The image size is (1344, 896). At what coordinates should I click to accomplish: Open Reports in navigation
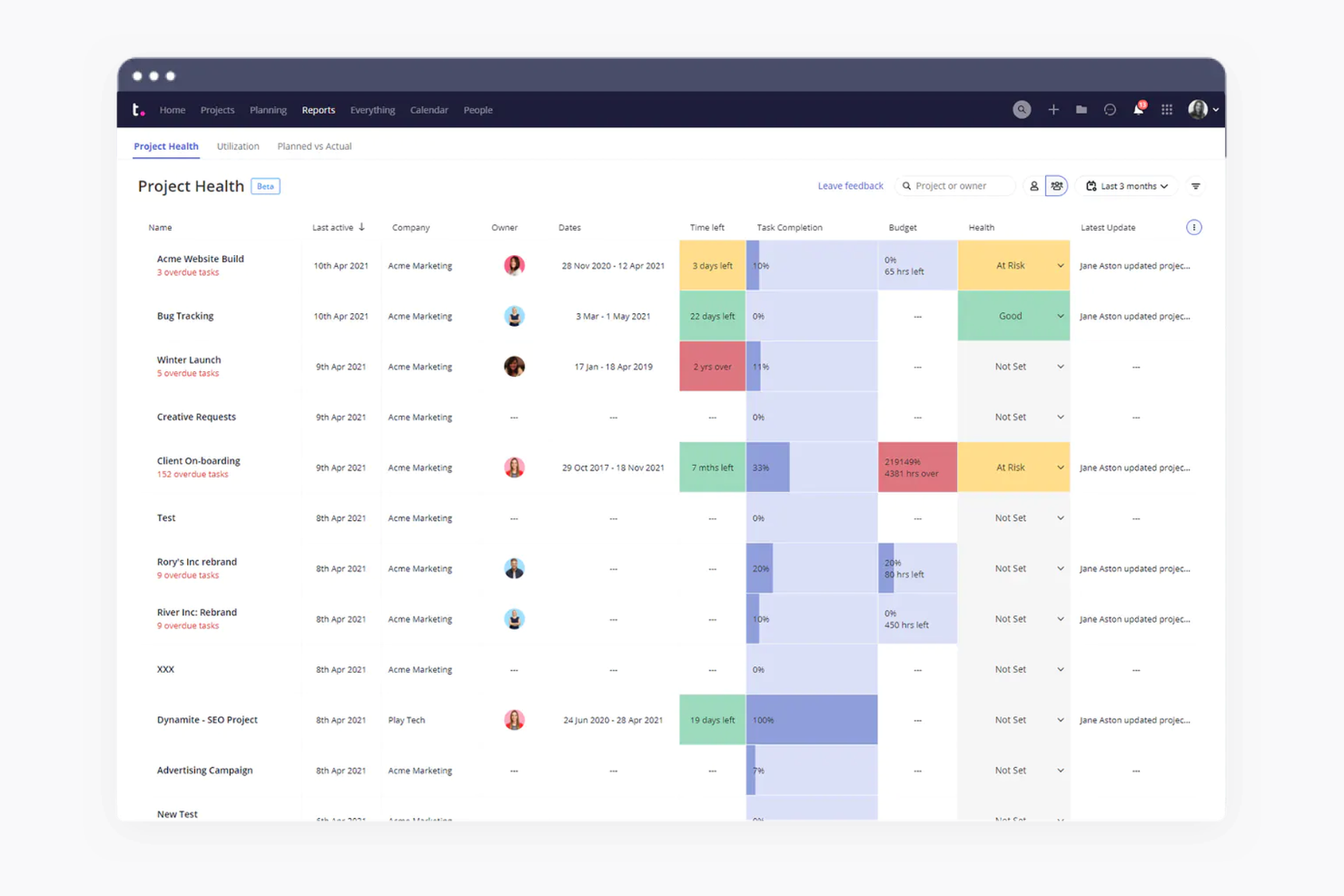[x=318, y=110]
